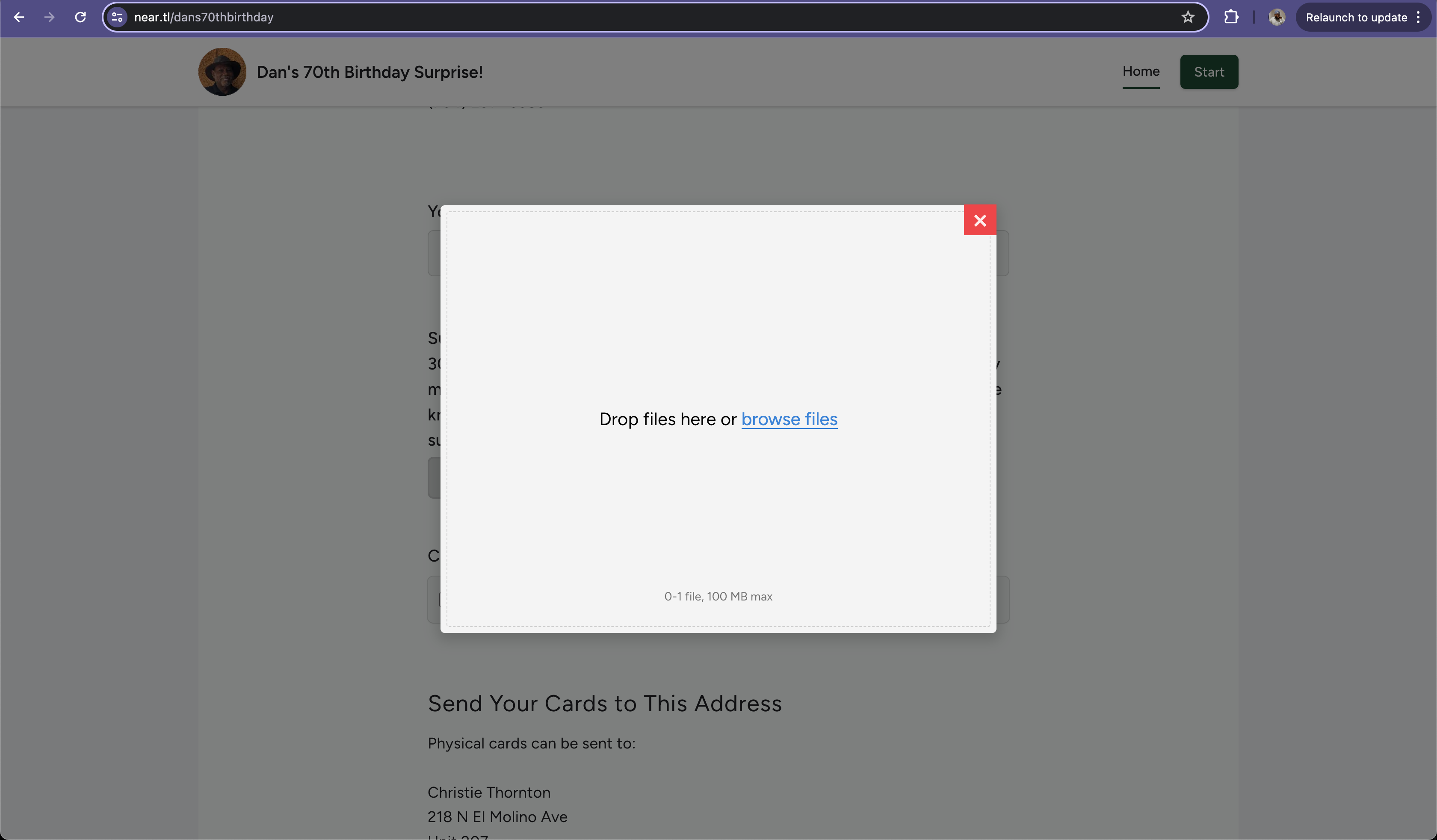Image resolution: width=1437 pixels, height=840 pixels.
Task: Go back to the previous page
Action: 19,17
